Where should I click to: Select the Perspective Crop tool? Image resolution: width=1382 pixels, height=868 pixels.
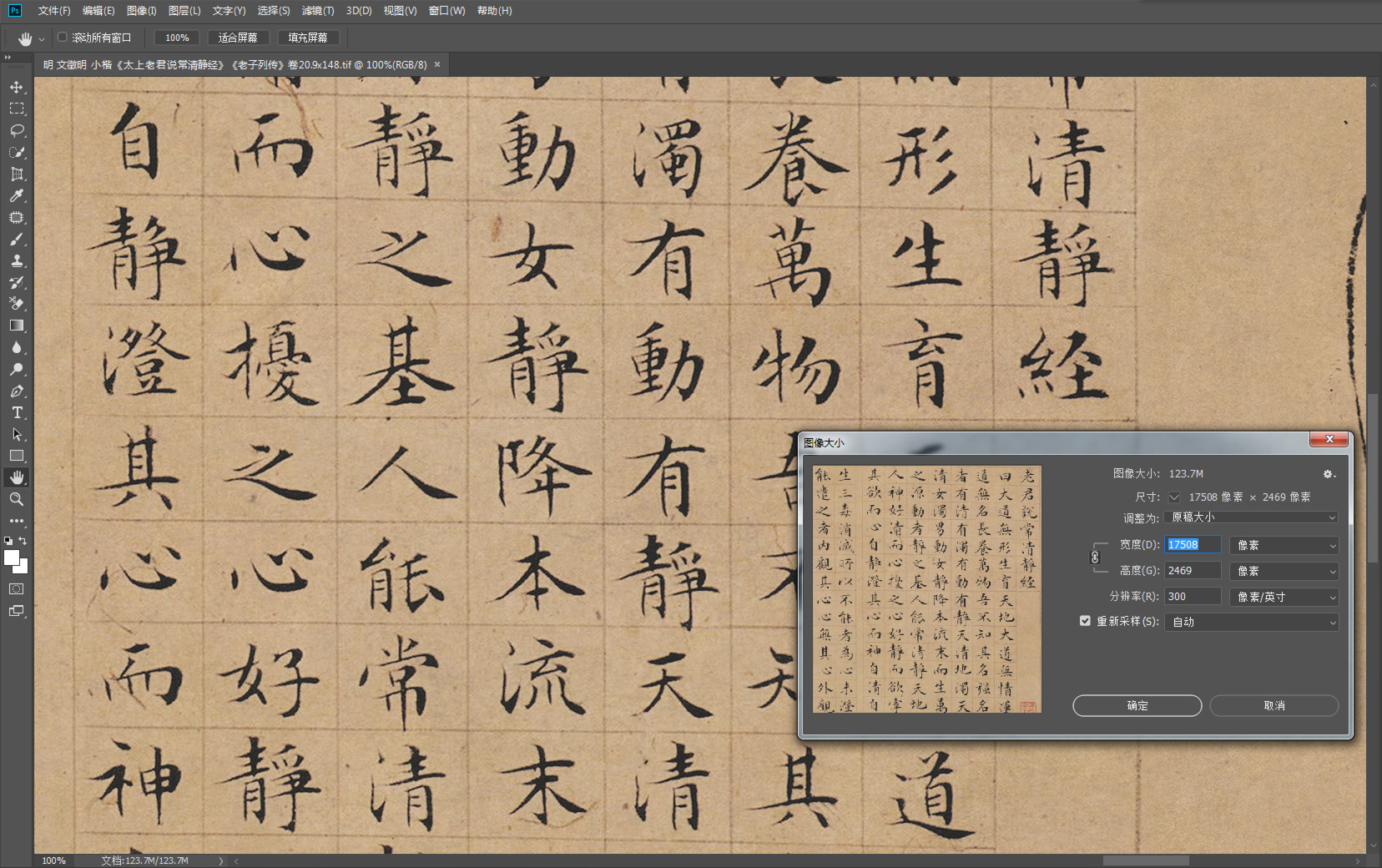pos(17,174)
